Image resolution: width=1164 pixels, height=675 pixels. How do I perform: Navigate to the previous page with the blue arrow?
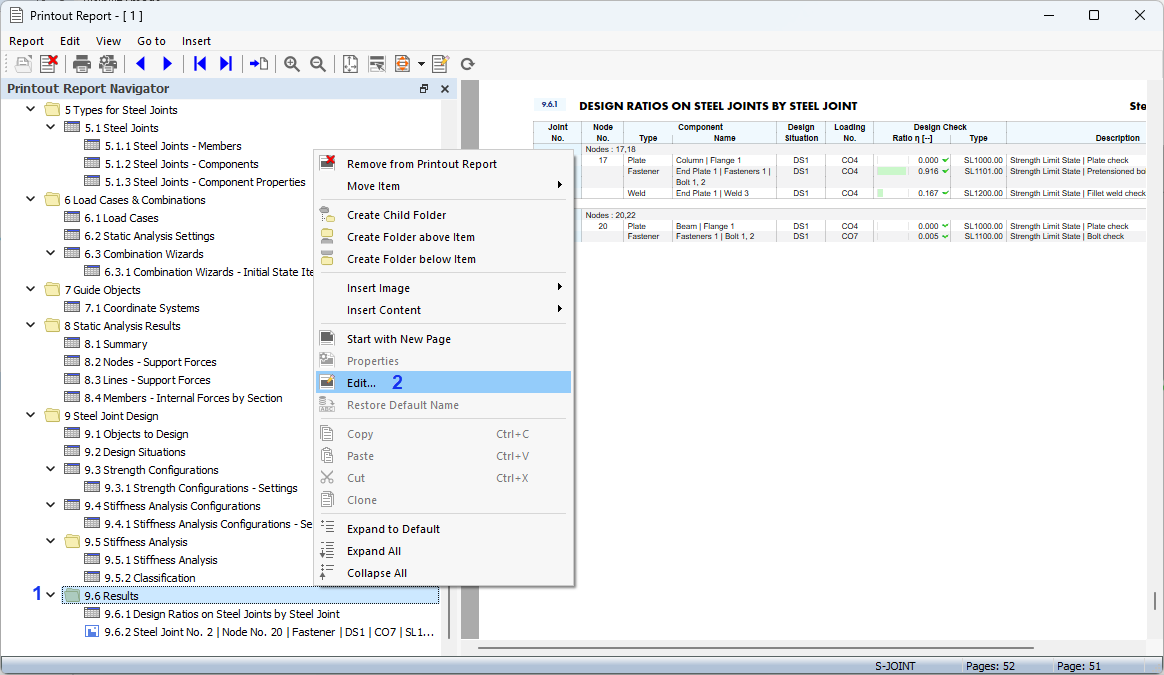[x=141, y=63]
